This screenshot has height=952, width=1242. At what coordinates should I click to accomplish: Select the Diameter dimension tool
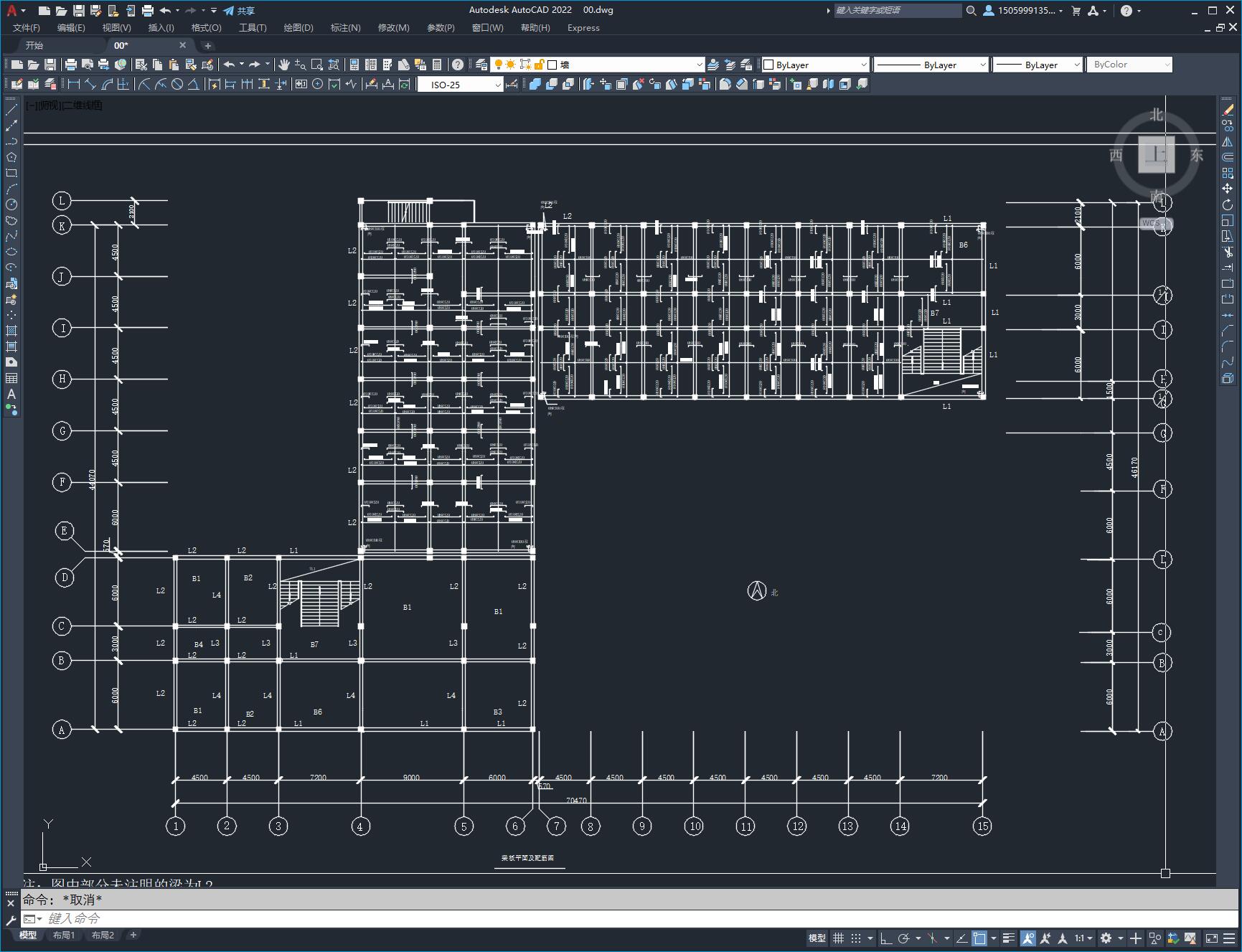(x=177, y=85)
